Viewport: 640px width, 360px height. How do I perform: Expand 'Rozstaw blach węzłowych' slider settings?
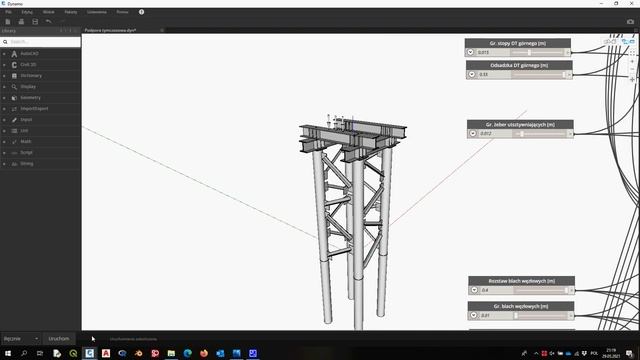click(x=474, y=290)
